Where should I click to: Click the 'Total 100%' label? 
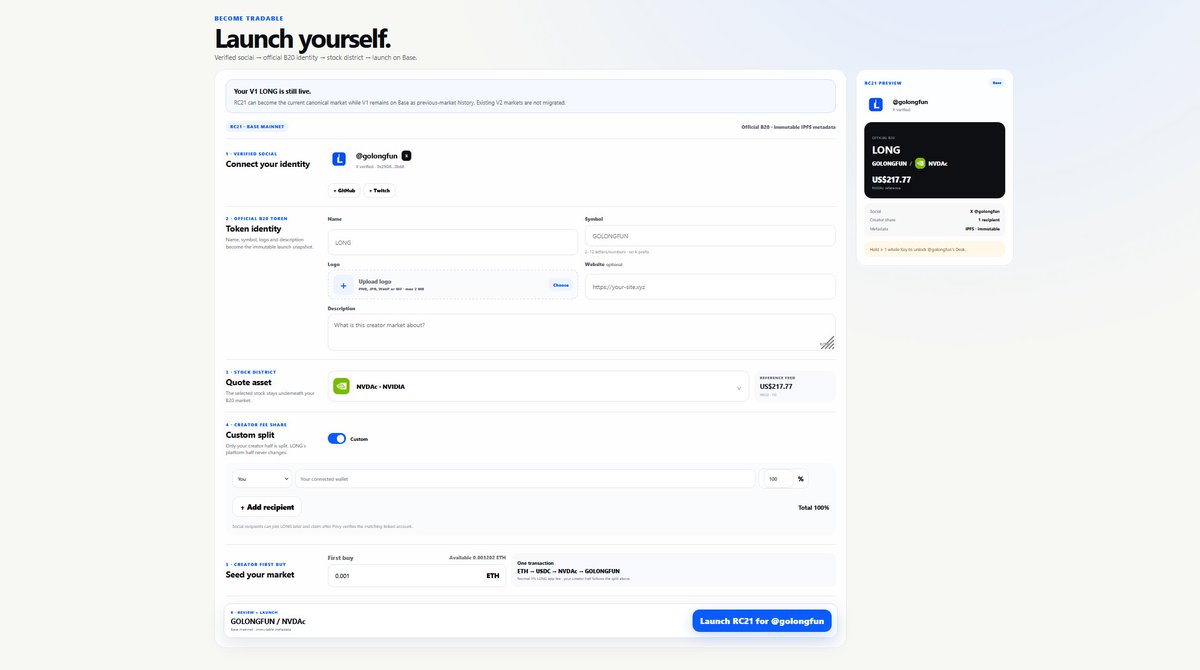click(x=814, y=508)
